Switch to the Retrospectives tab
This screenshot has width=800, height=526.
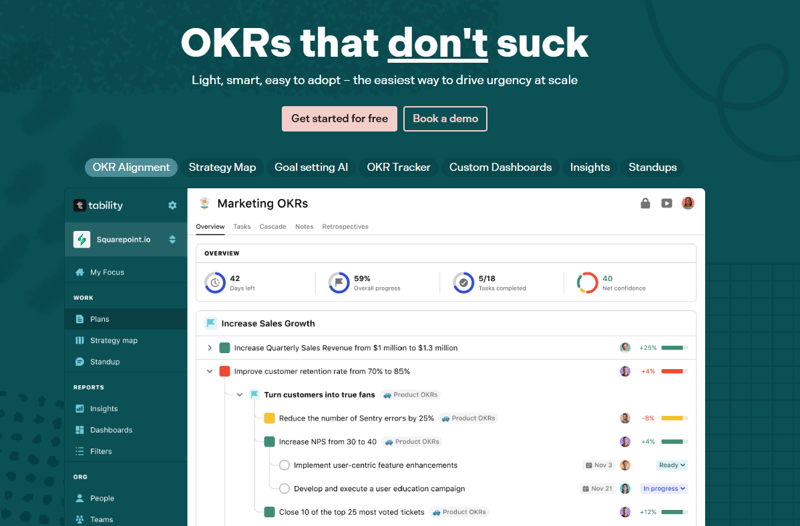345,227
